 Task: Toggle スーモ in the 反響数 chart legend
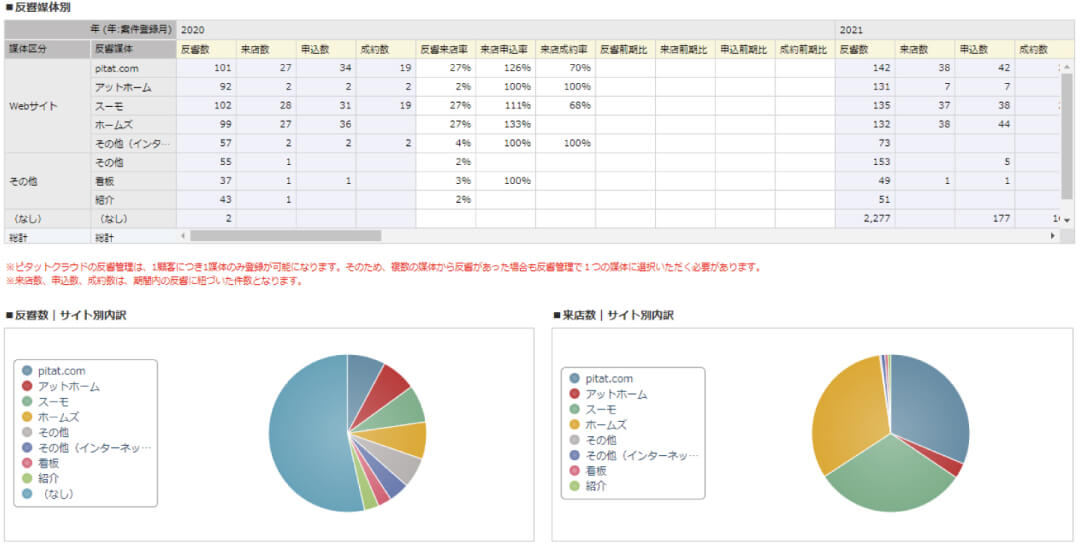46,402
